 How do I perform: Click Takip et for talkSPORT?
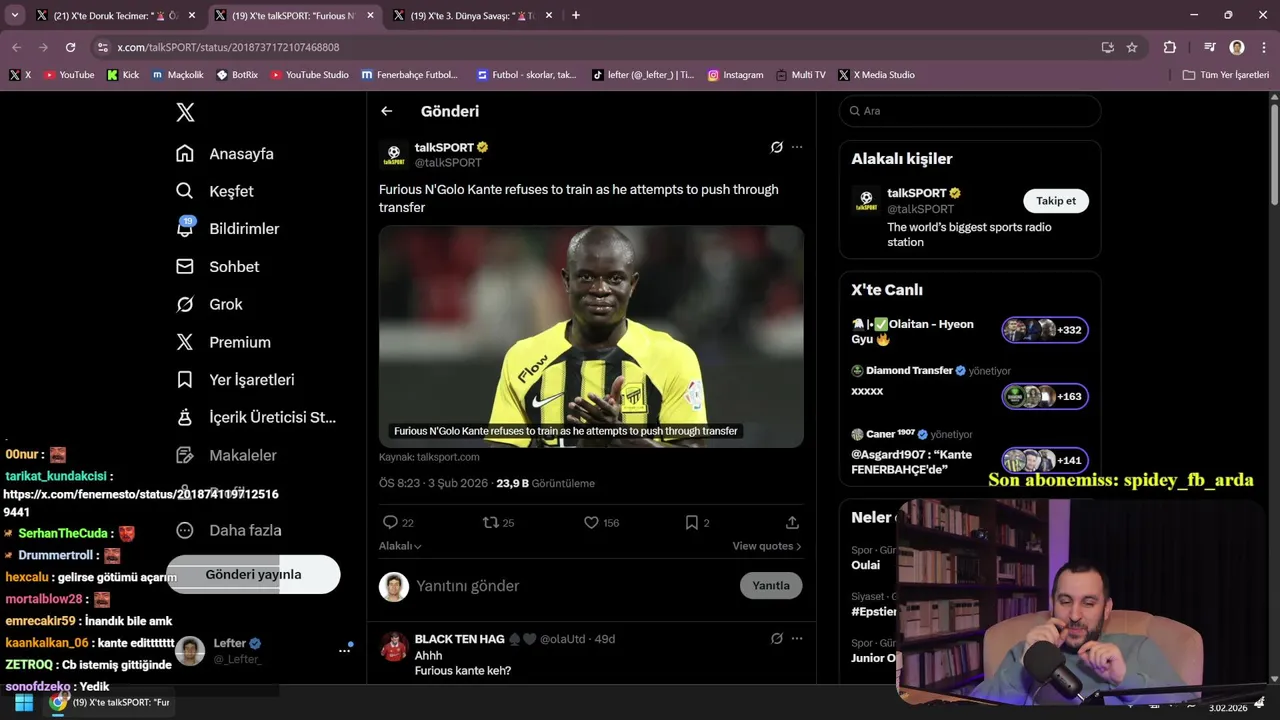(1056, 201)
